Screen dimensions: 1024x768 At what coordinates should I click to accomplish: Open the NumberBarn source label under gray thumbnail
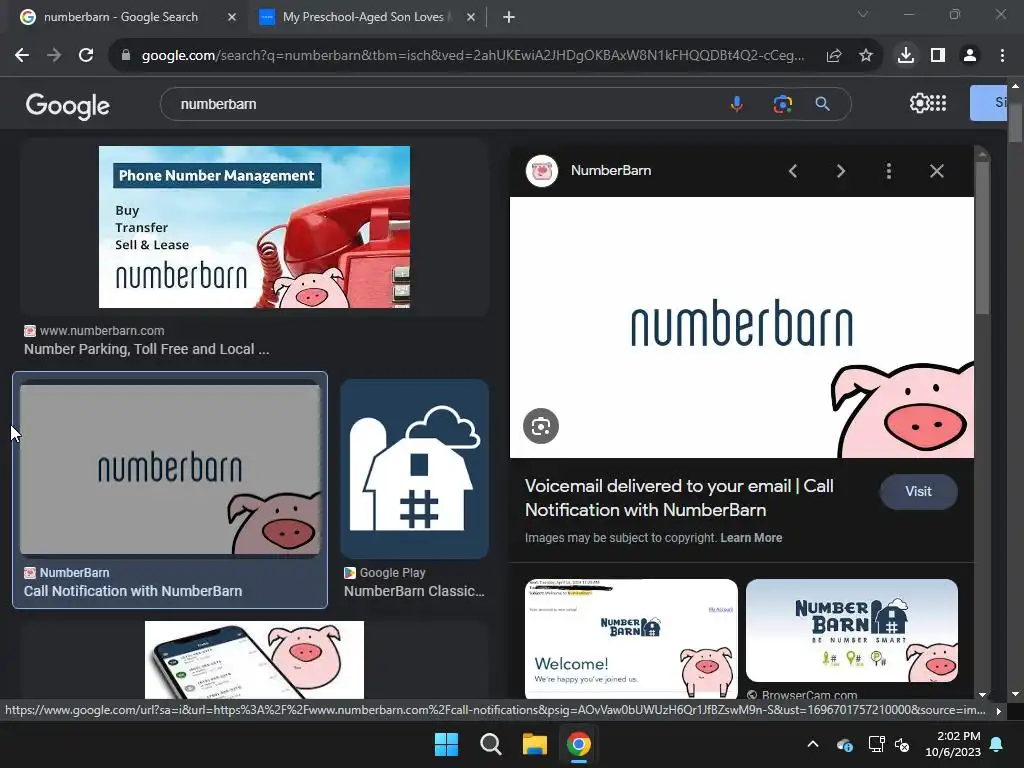[x=74, y=573]
